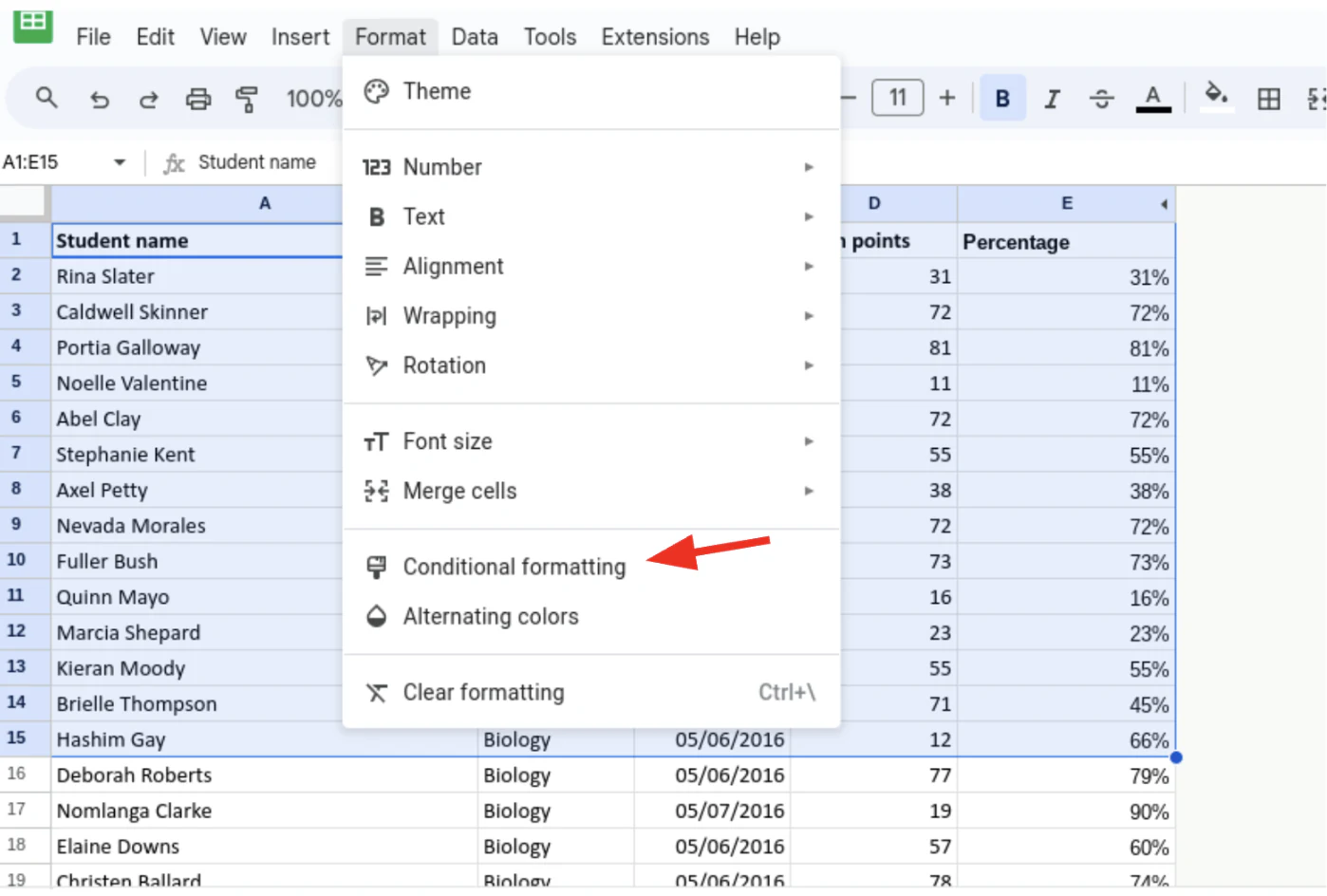Undo the last action
The image size is (1327, 896).
[100, 99]
